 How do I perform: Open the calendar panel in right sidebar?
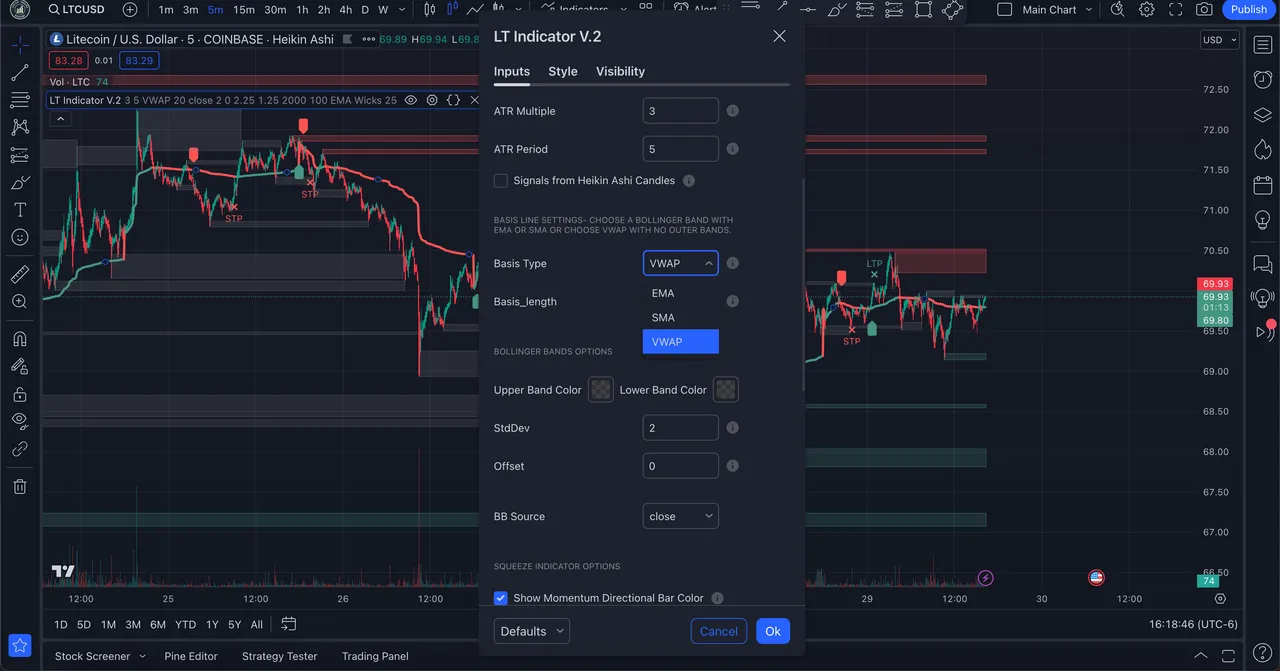click(x=1262, y=186)
